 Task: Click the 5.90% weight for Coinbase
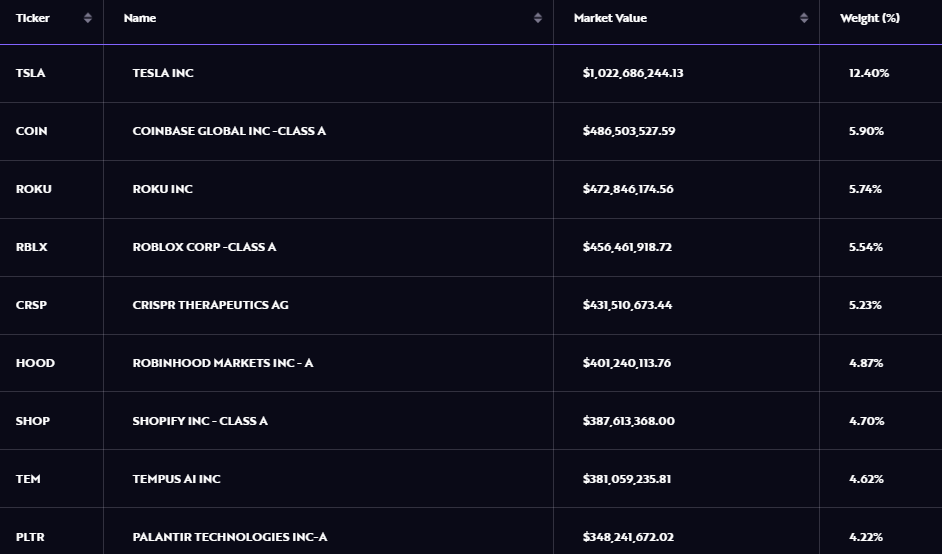pos(866,131)
